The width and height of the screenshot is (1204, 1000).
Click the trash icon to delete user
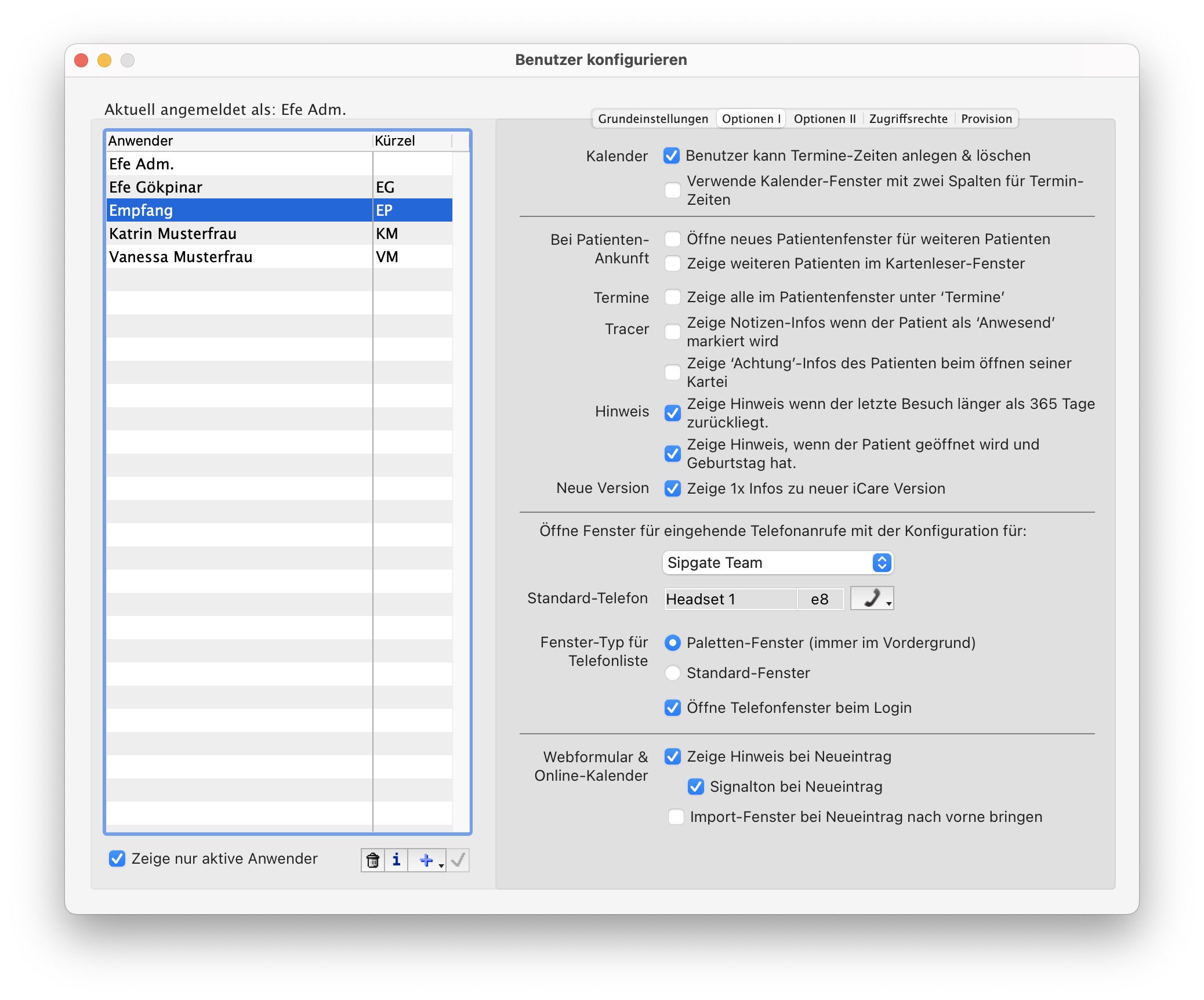tap(373, 860)
